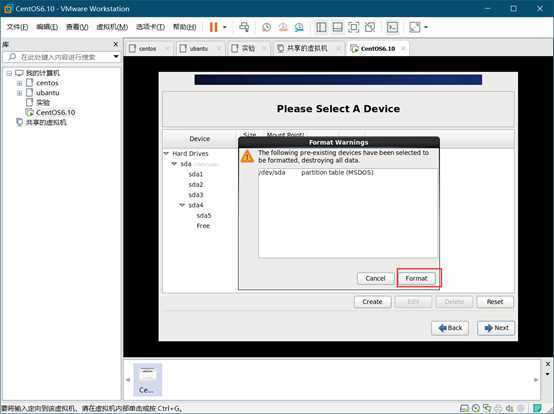Open the console view toolbar icon
Screen dimensions: 554x414
click(392, 27)
